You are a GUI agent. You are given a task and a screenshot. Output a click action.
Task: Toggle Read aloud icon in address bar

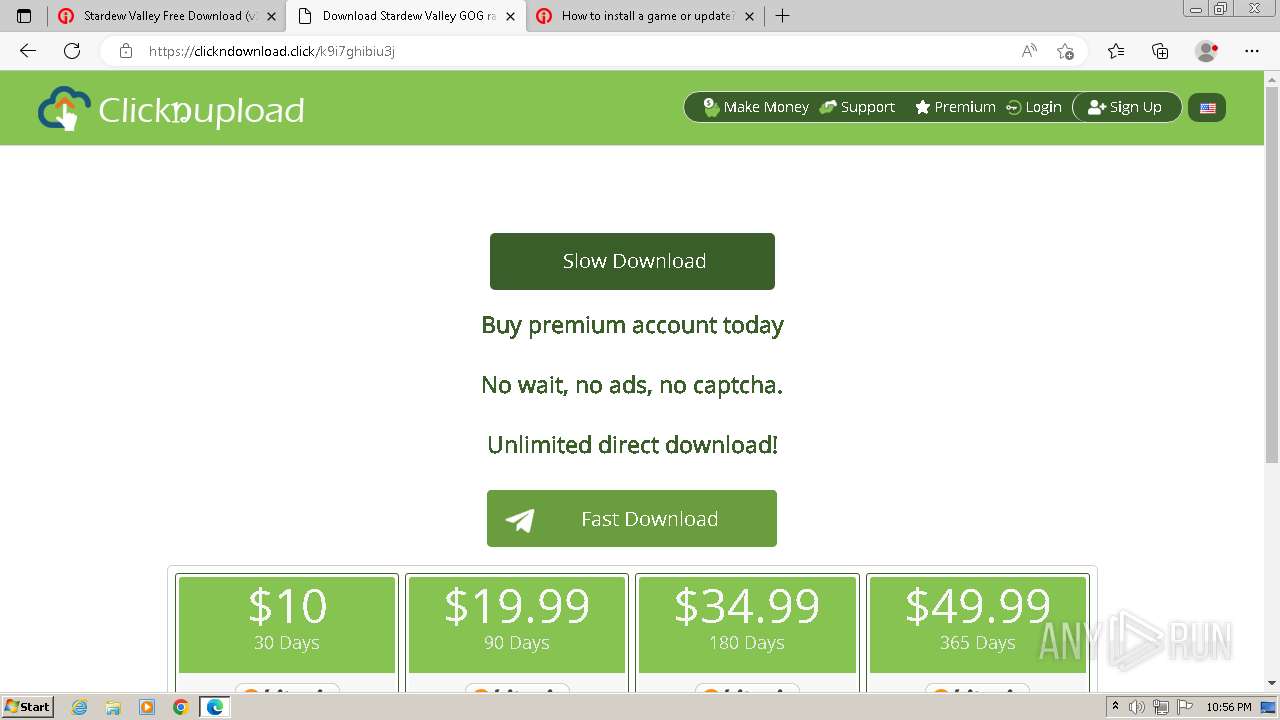pyautogui.click(x=1029, y=51)
